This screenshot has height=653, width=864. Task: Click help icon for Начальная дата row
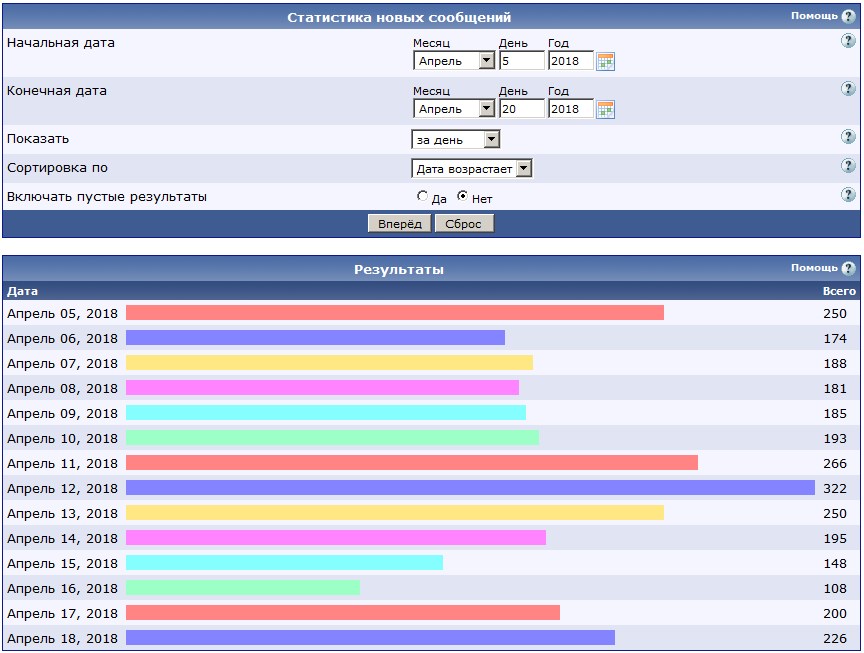coord(848,41)
